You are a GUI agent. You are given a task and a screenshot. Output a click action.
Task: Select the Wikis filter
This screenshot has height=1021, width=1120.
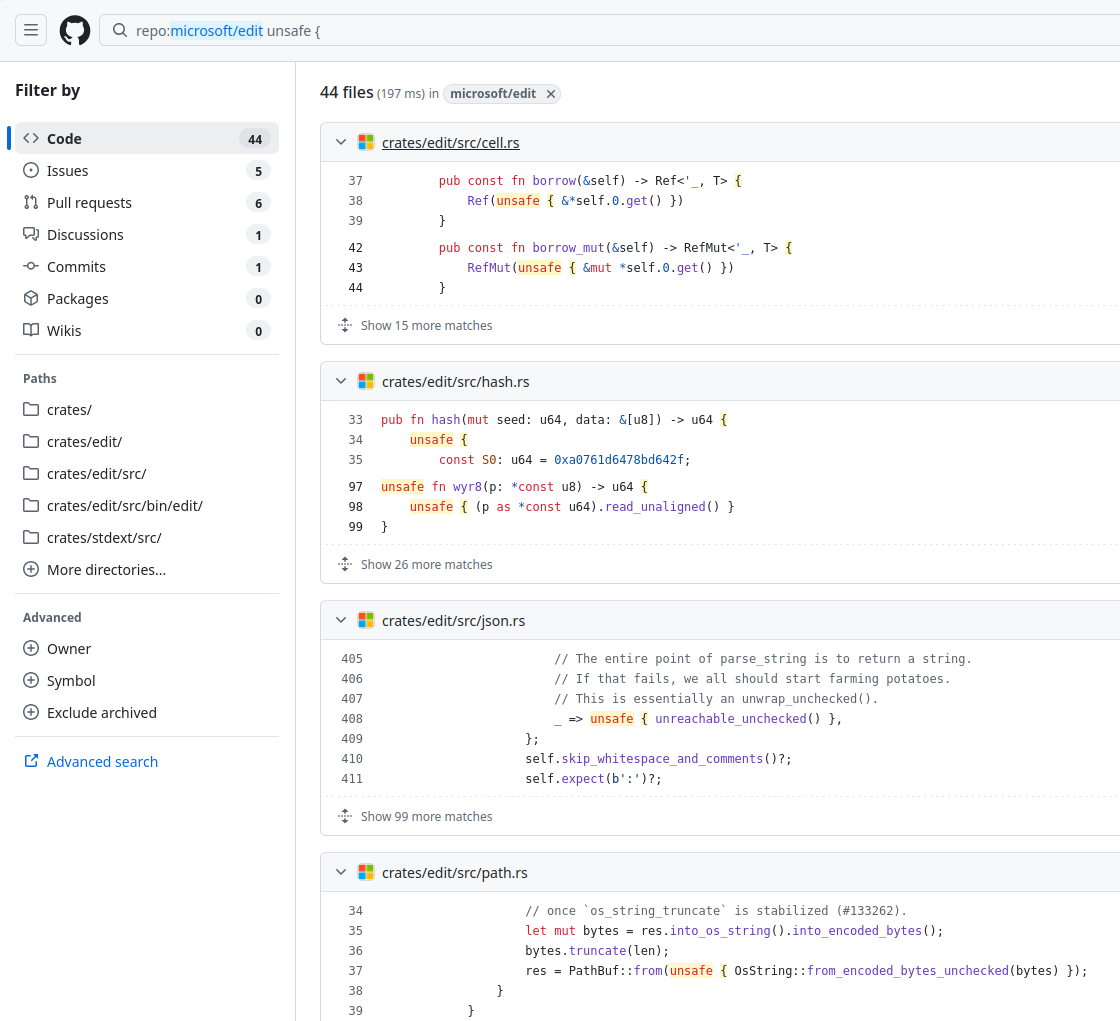click(x=146, y=331)
